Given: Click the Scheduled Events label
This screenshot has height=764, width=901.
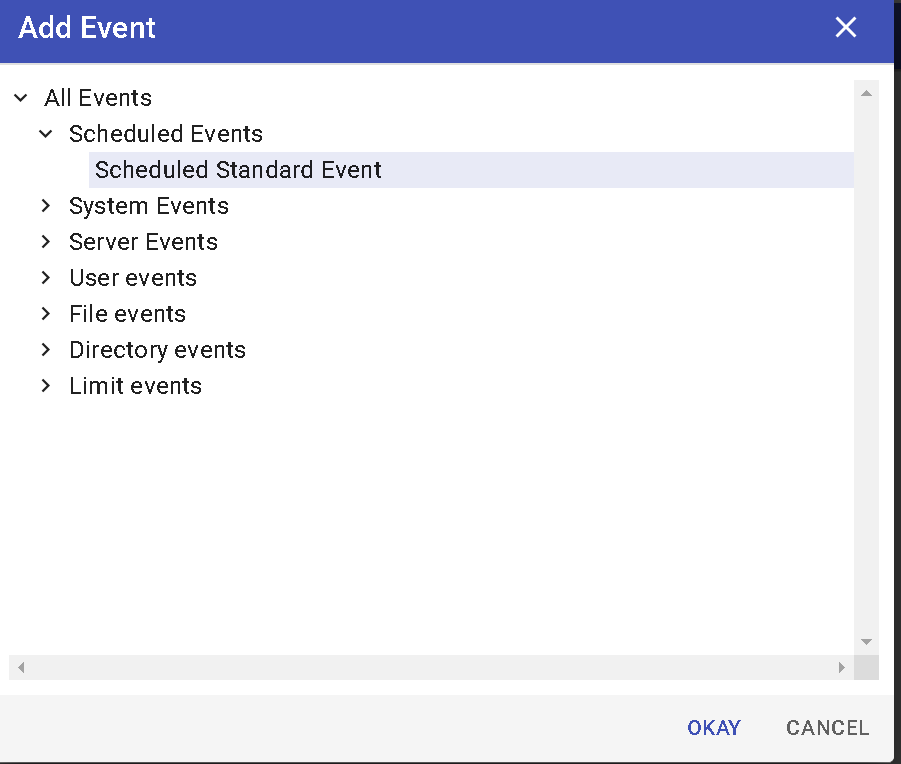Looking at the screenshot, I should coord(166,134).
